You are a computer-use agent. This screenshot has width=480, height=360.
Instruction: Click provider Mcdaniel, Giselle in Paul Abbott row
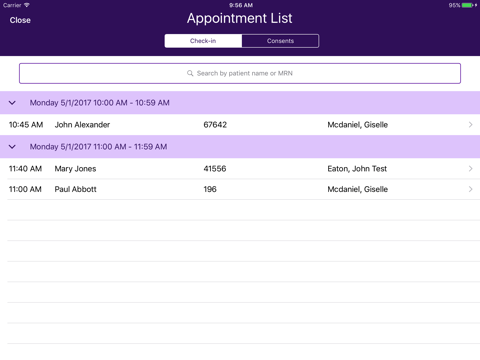tap(357, 189)
